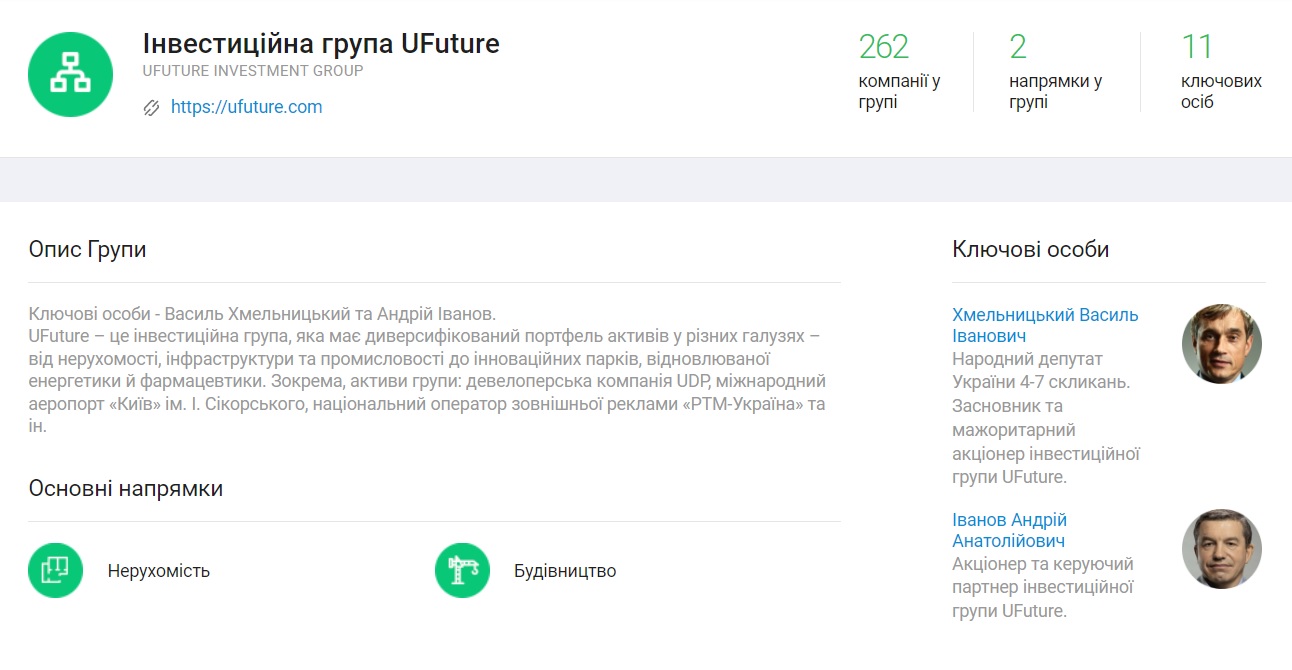The height and width of the screenshot is (670, 1292).
Task: Open Іванов Андрій Анатолійович profile link
Action: 1010,531
